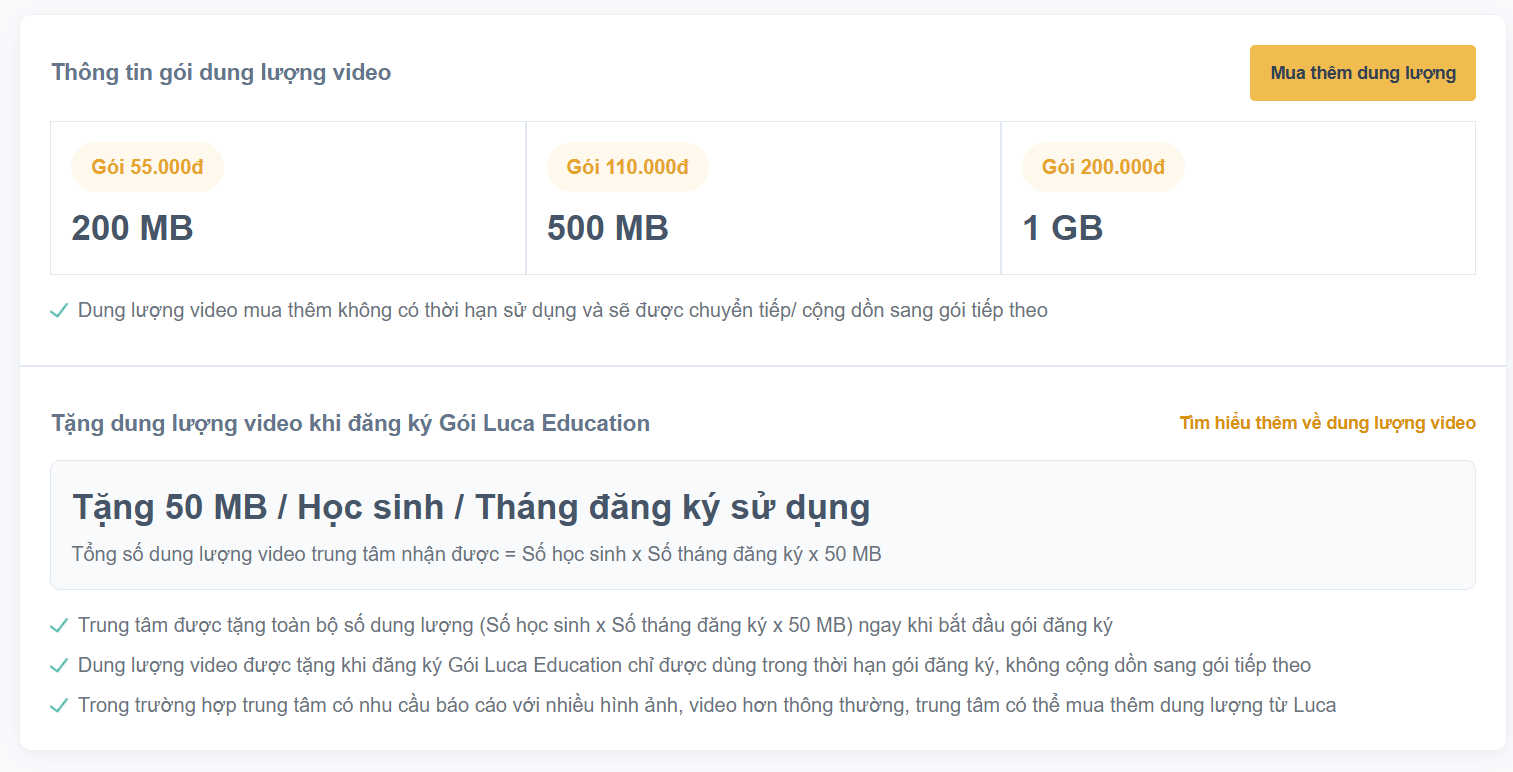Click the 200 MB package card

(288, 198)
